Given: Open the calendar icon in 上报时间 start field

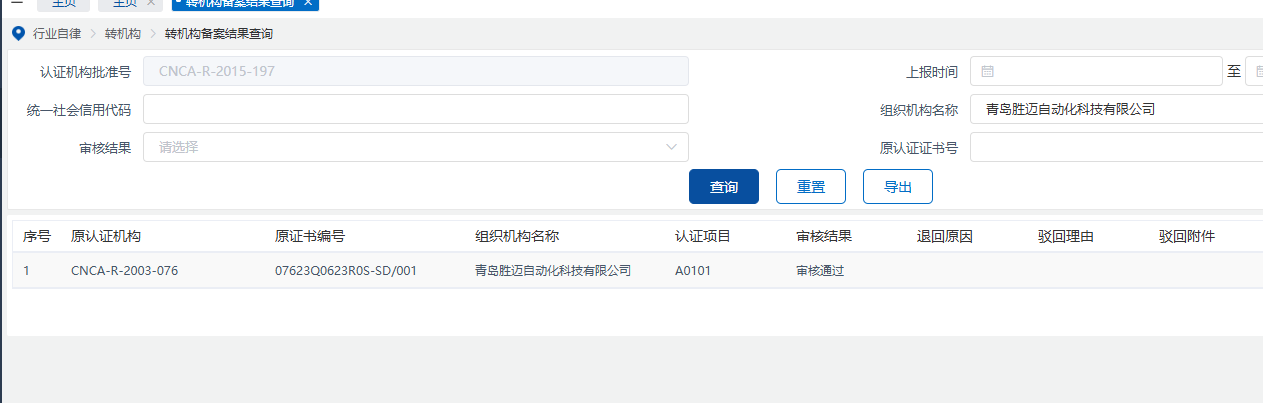Looking at the screenshot, I should coord(987,72).
